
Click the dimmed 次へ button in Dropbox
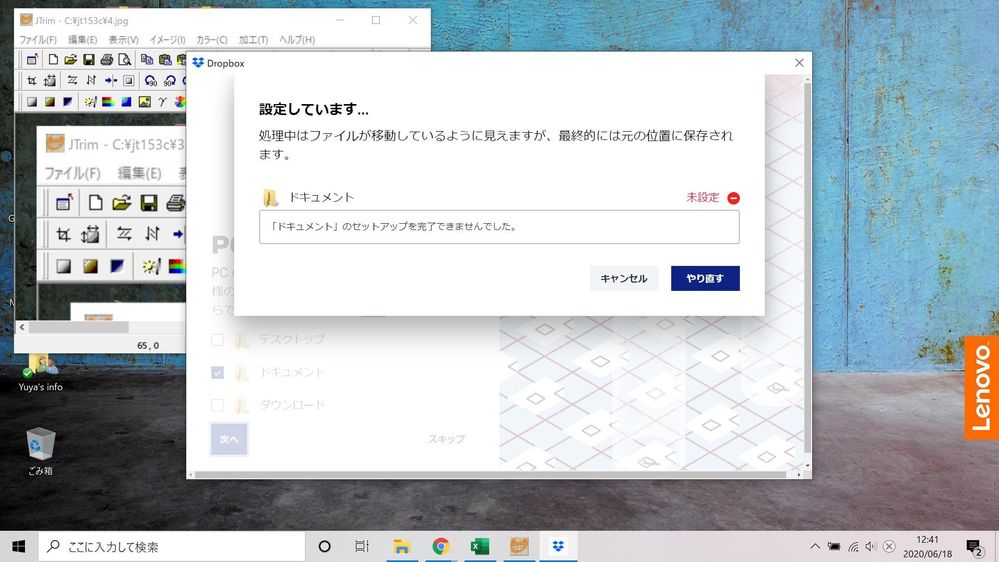click(x=229, y=439)
